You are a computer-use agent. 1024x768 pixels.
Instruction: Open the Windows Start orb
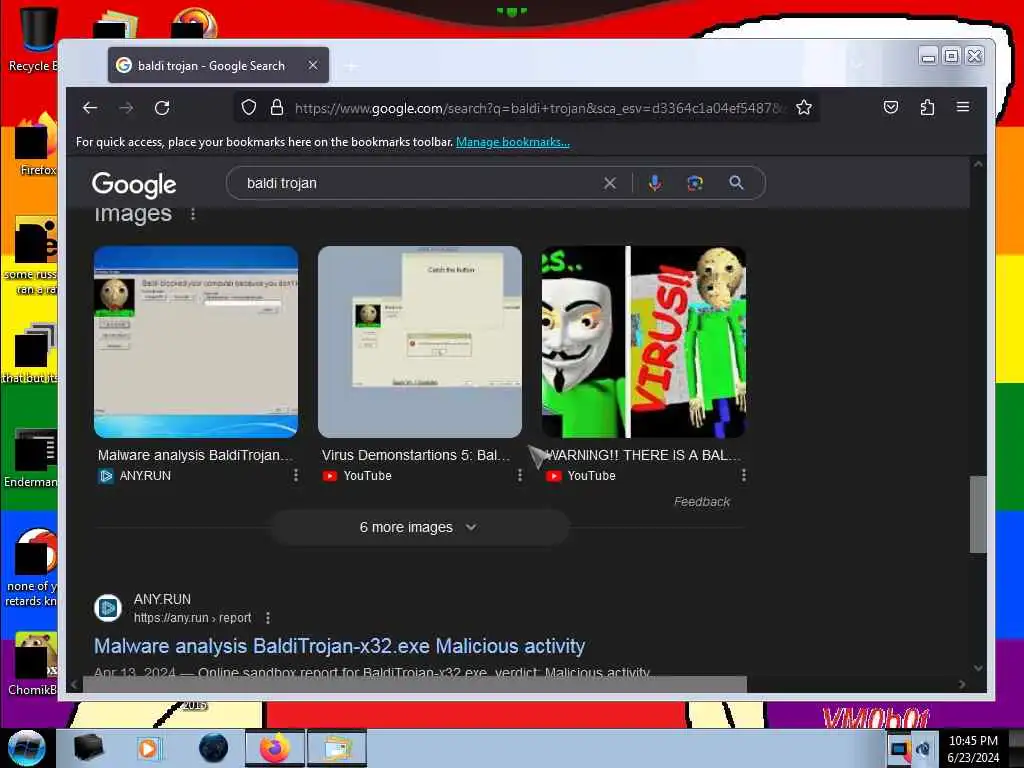point(27,748)
